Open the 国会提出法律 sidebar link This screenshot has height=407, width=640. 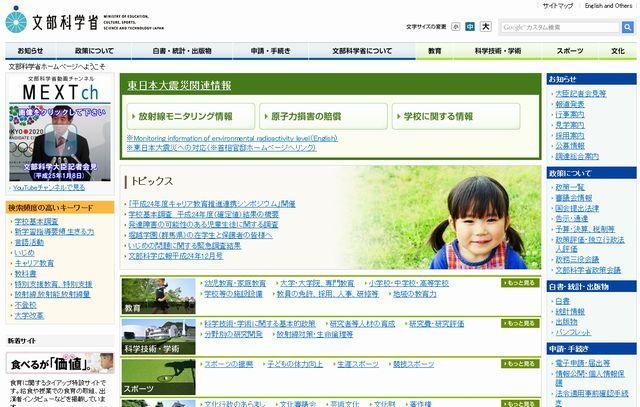point(577,208)
